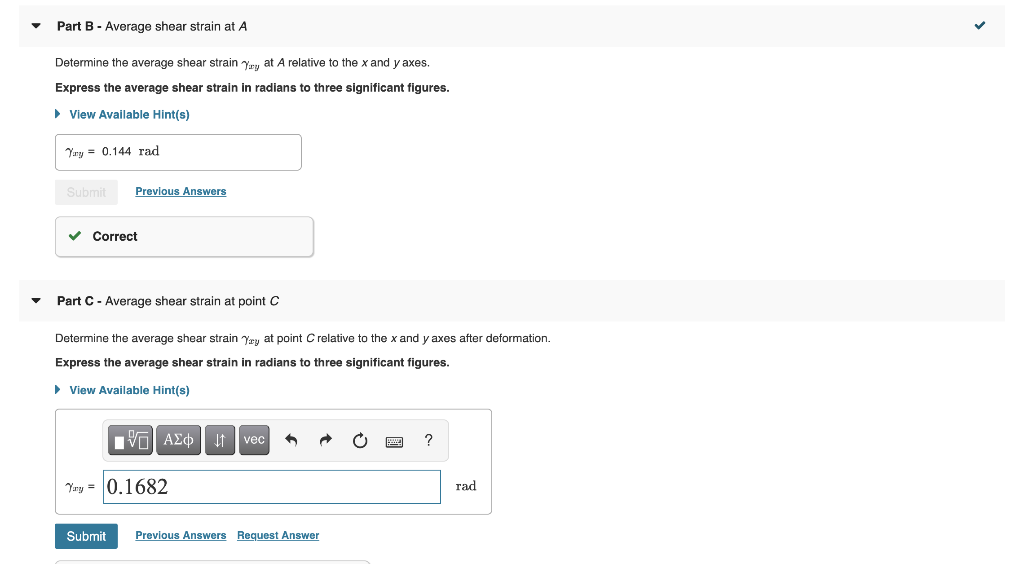This screenshot has width=1024, height=564.
Task: Submit the Part C answer
Action: (x=86, y=536)
